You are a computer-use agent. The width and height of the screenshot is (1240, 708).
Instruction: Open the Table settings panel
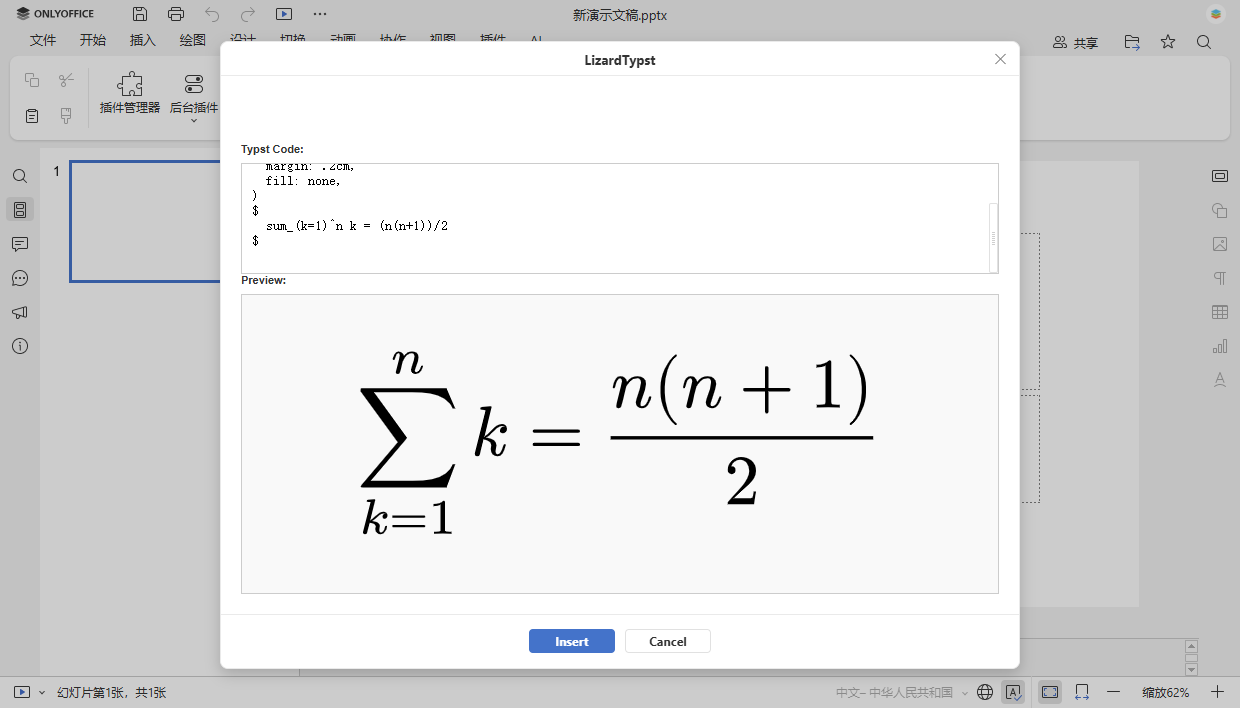(x=1220, y=311)
